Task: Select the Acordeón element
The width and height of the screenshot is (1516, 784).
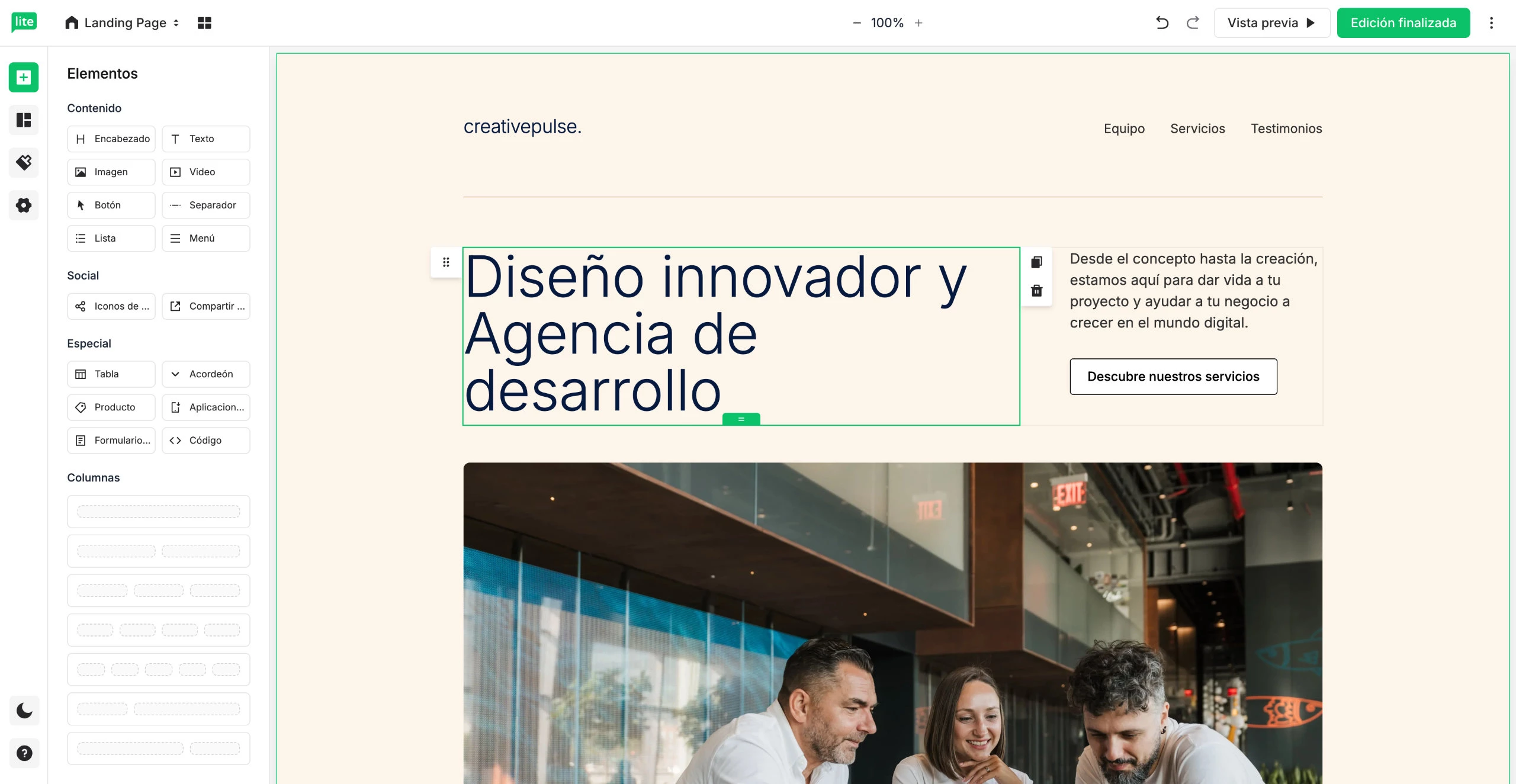Action: tap(205, 374)
